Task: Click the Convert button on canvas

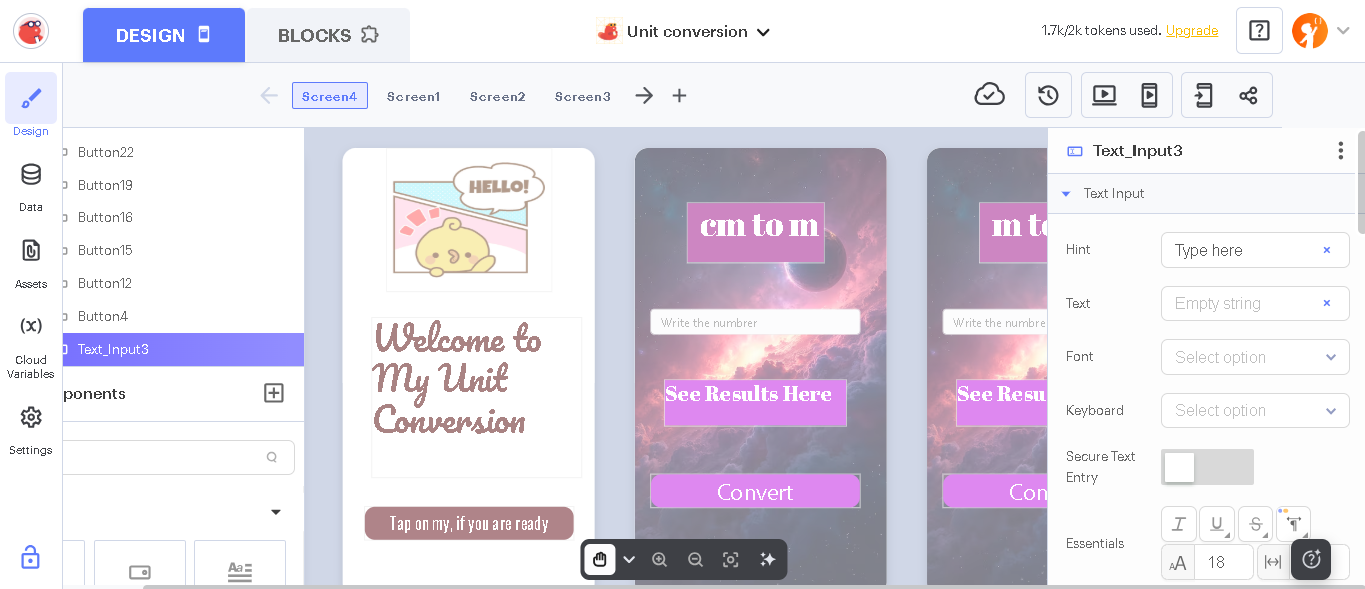Action: click(x=755, y=491)
